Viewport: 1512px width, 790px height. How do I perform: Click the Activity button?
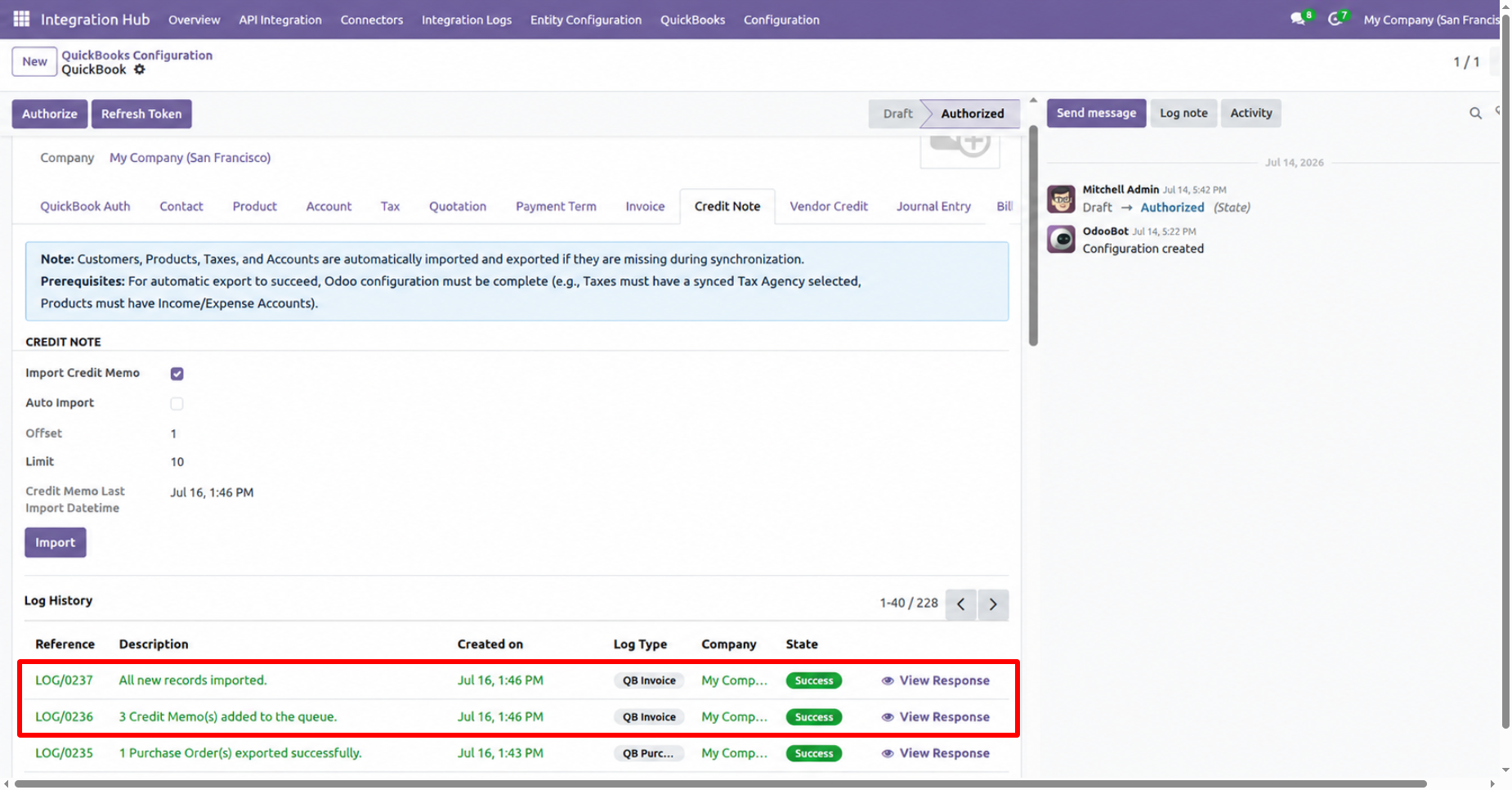(x=1251, y=113)
